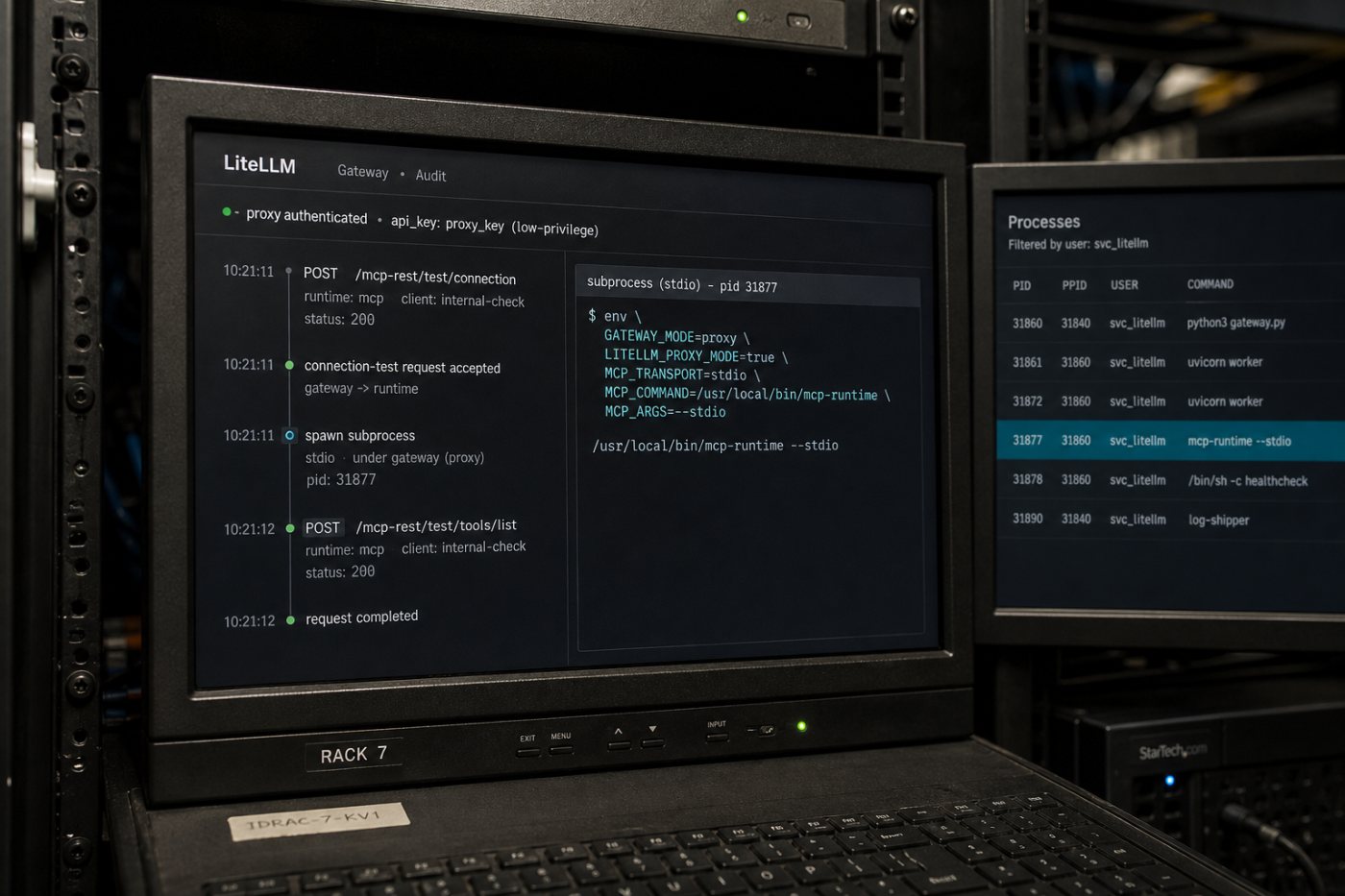Screen dimensions: 1345x896
Task: Click Filtered by user: svc_litellm label
Action: point(1078,244)
